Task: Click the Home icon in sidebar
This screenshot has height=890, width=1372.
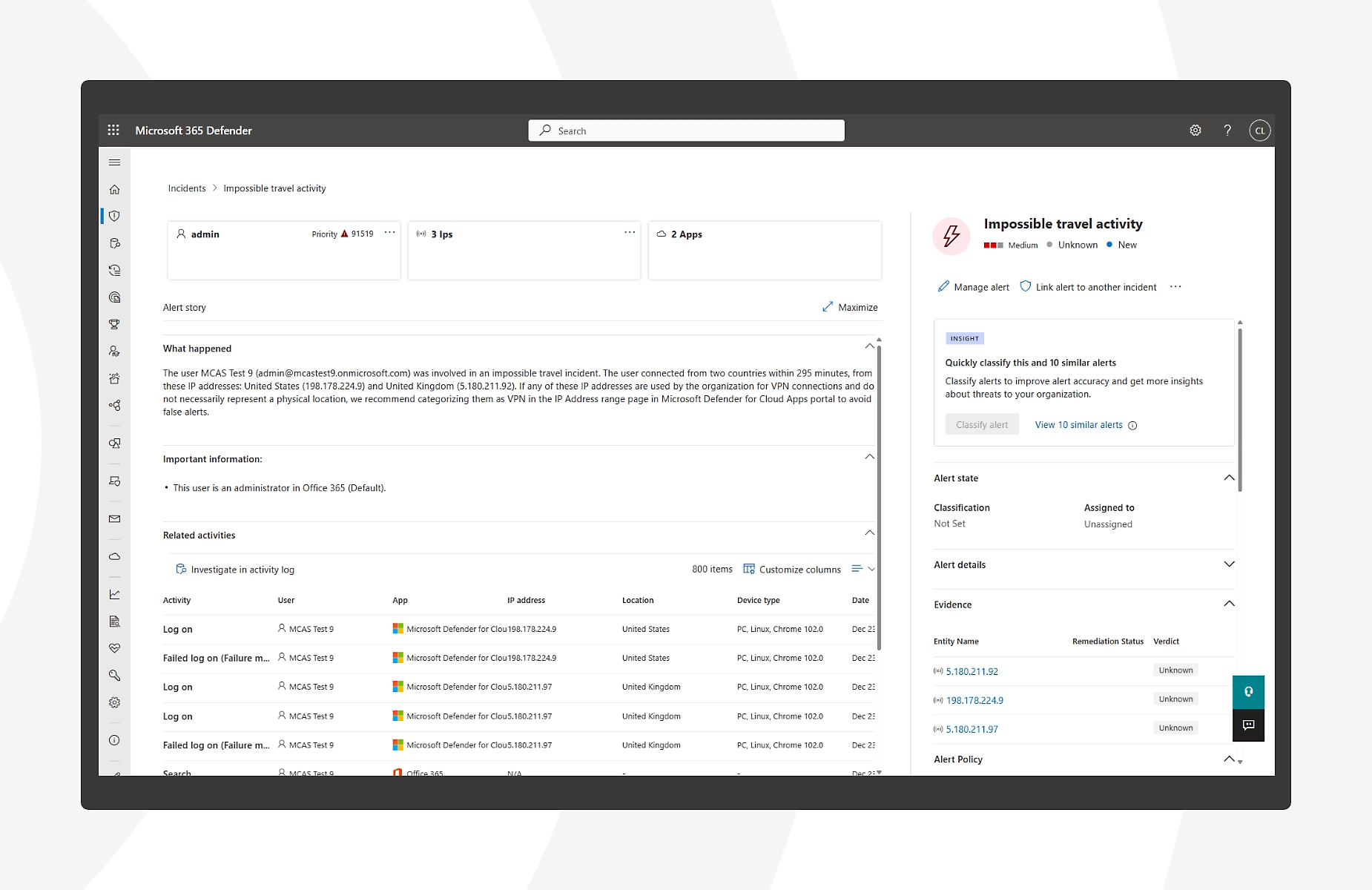Action: (114, 189)
